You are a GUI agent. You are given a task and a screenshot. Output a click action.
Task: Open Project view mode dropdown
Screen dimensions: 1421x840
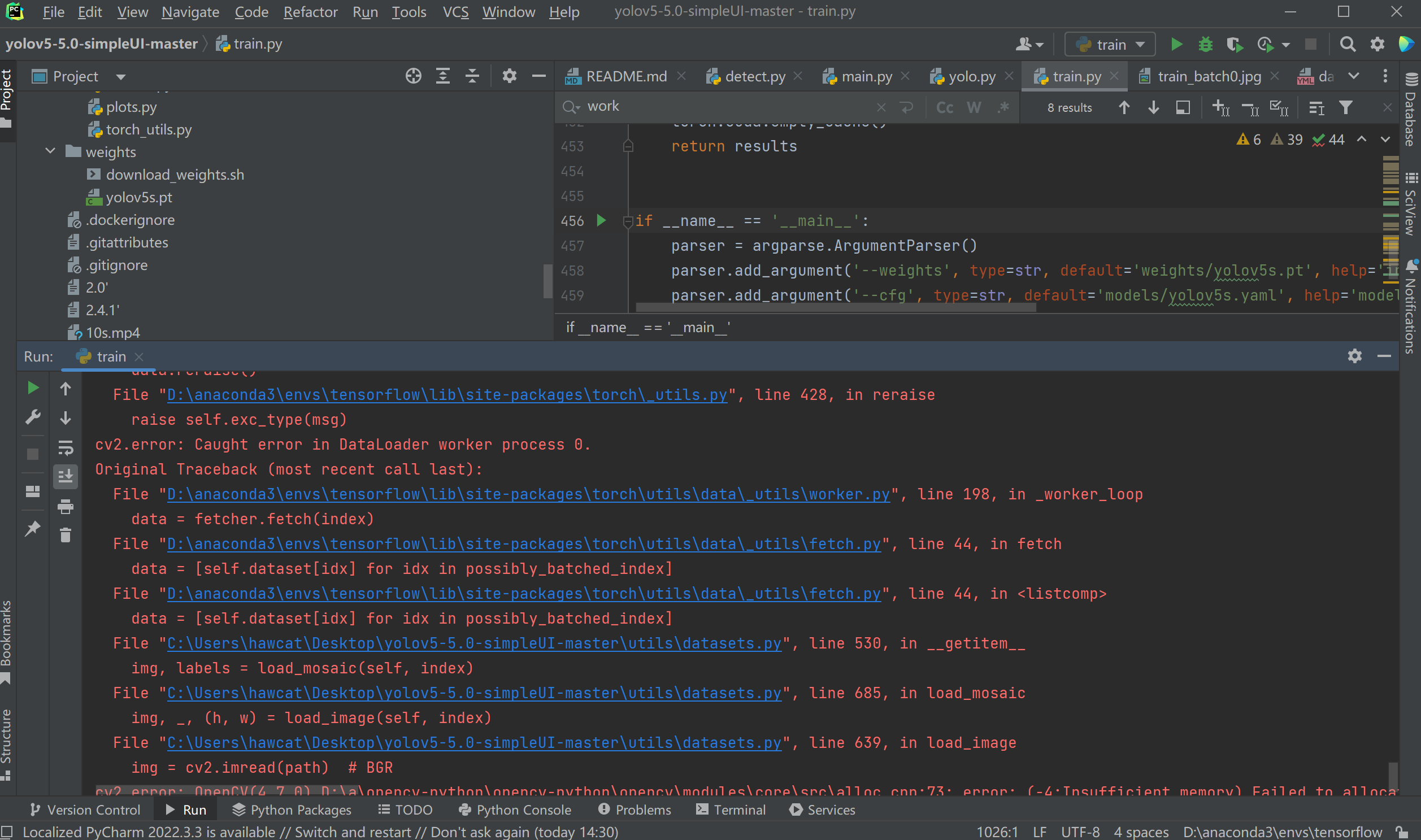[x=120, y=76]
